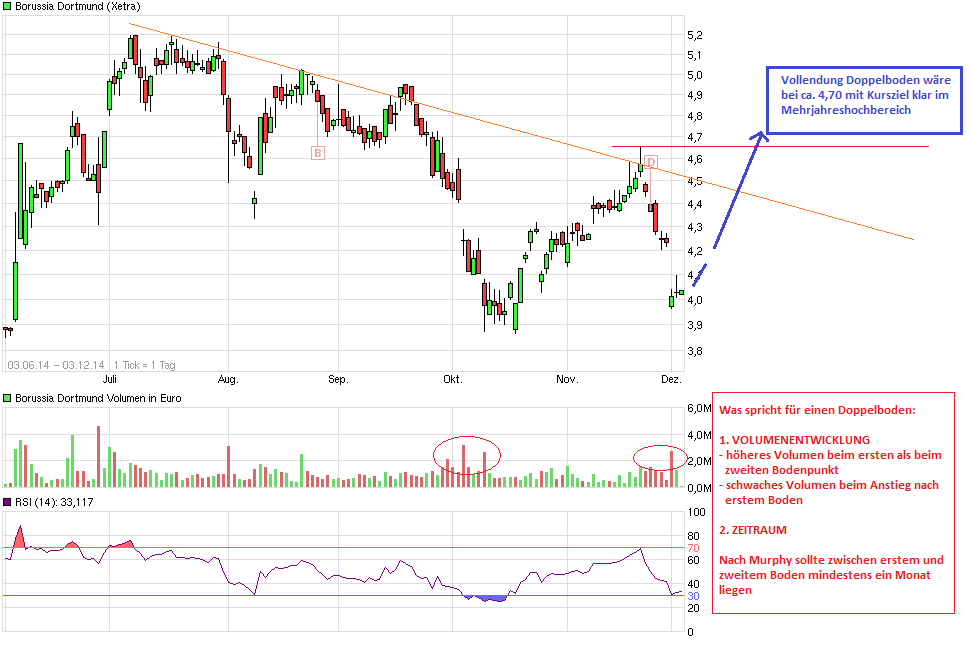Viewport: 972px width, 661px height.
Task: Click the '4,7' price axis label
Action: [x=695, y=137]
